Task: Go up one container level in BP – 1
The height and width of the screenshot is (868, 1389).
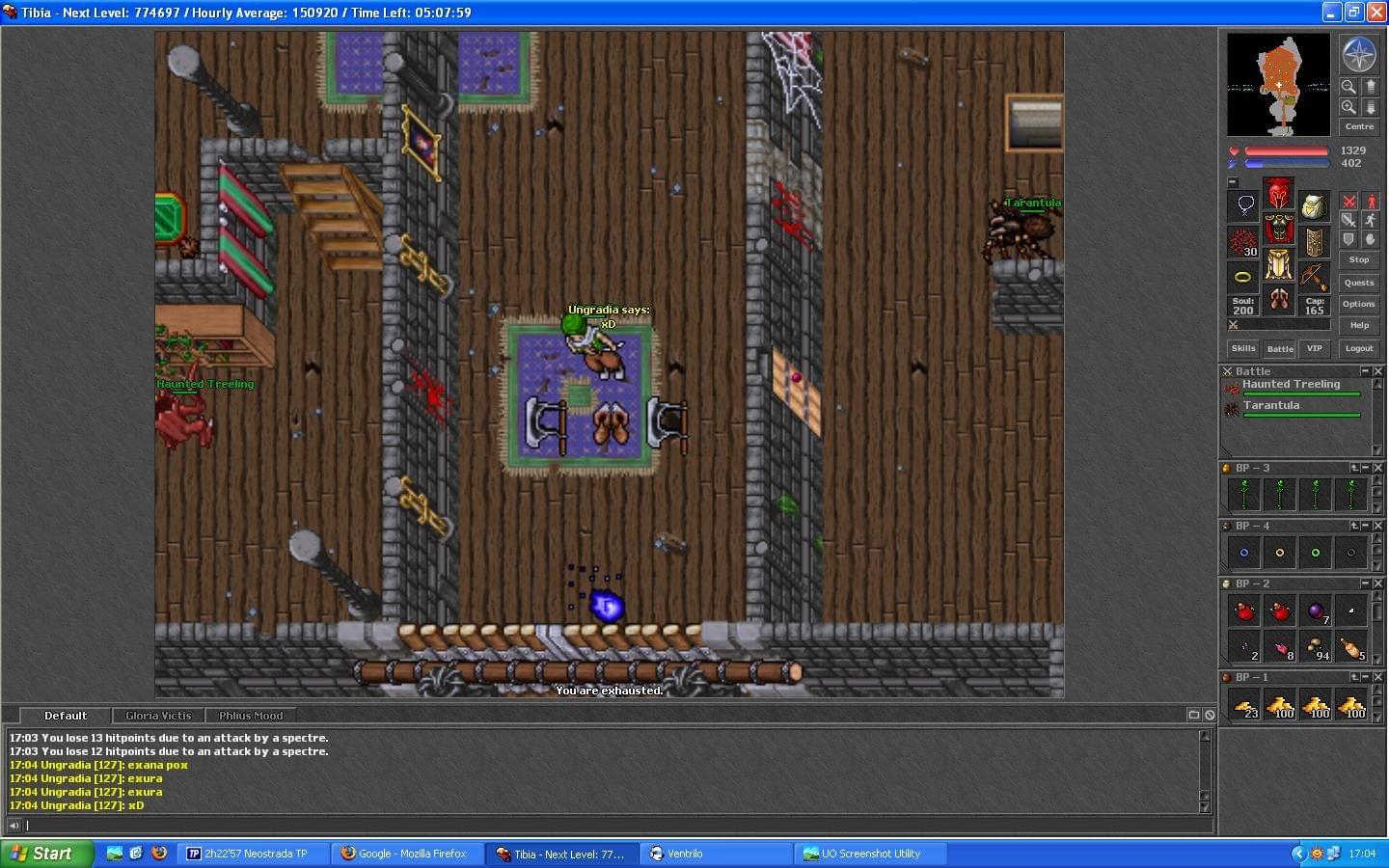Action: pyautogui.click(x=1354, y=677)
